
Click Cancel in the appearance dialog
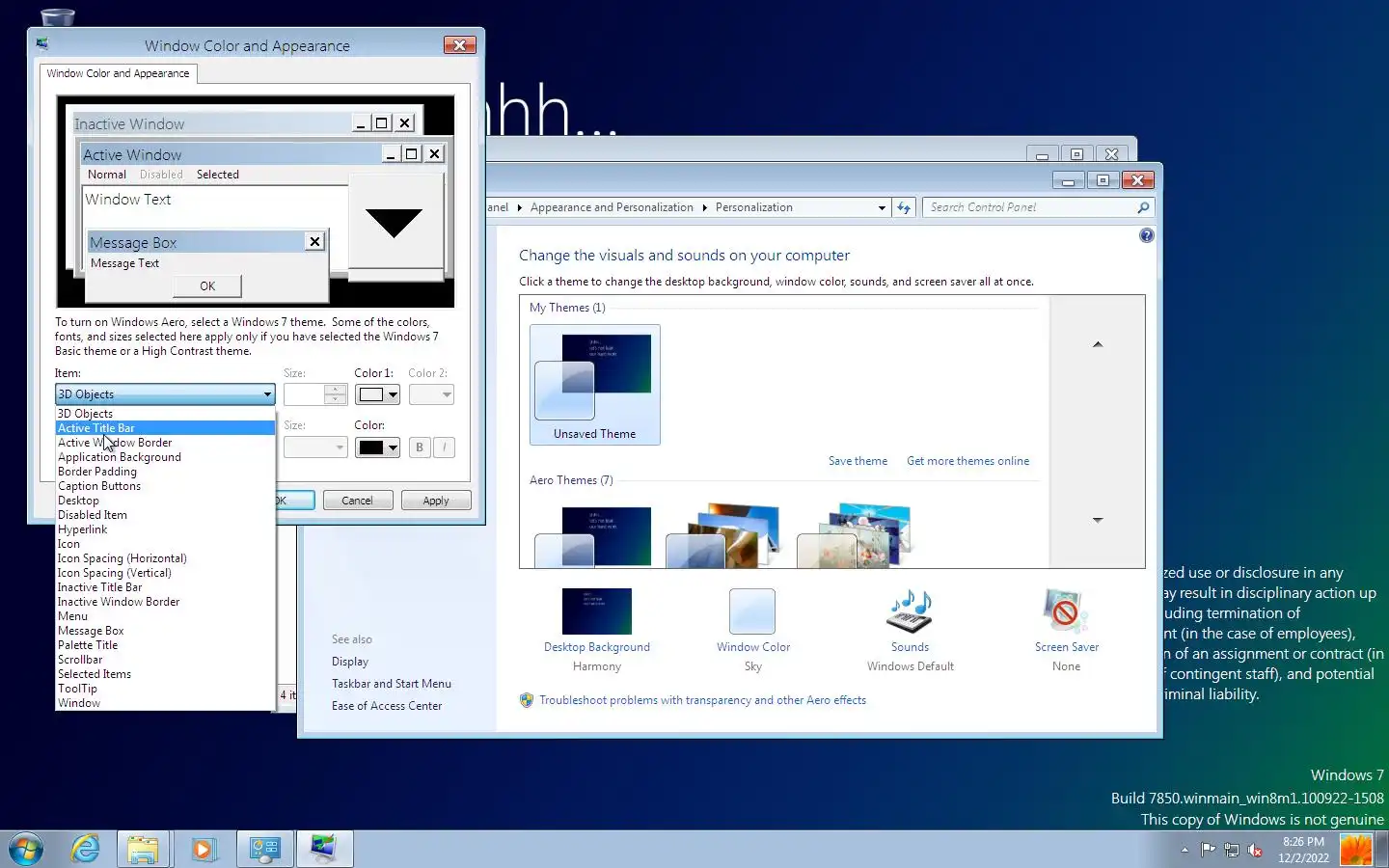click(357, 501)
